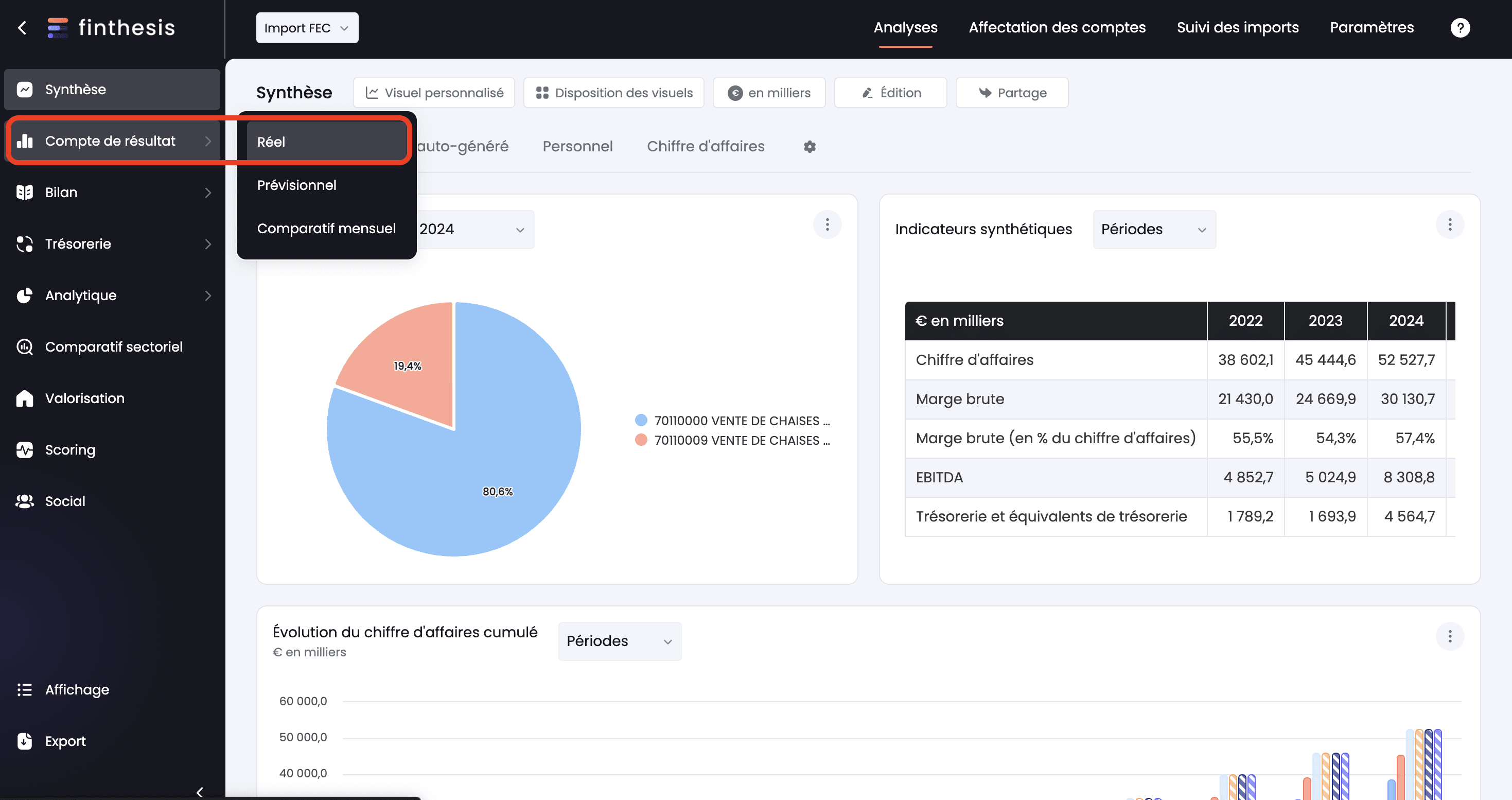The width and height of the screenshot is (1512, 800).
Task: Click the 2022 column header
Action: pos(1245,321)
